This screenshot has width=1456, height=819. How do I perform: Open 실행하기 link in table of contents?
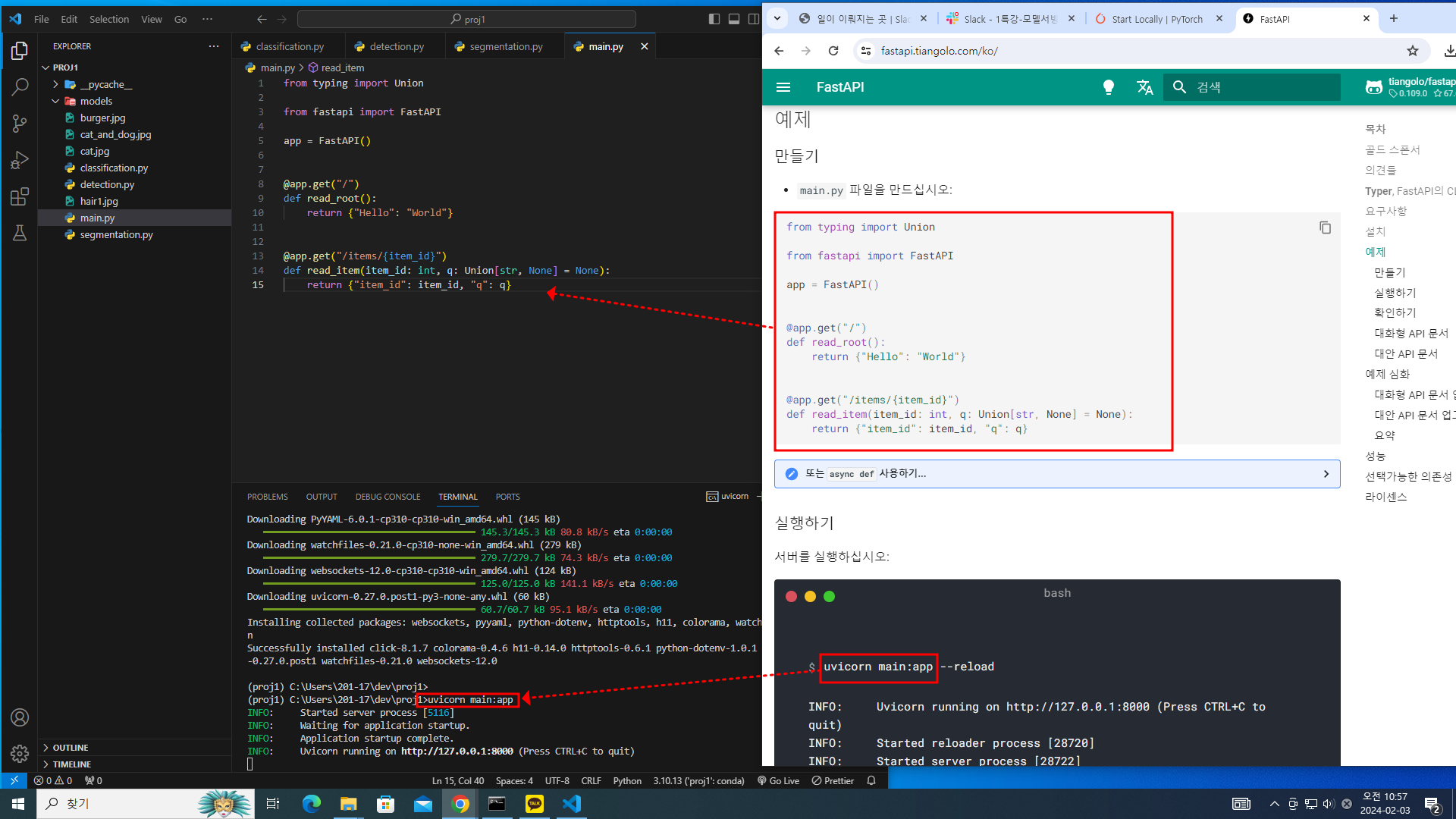pos(1395,293)
